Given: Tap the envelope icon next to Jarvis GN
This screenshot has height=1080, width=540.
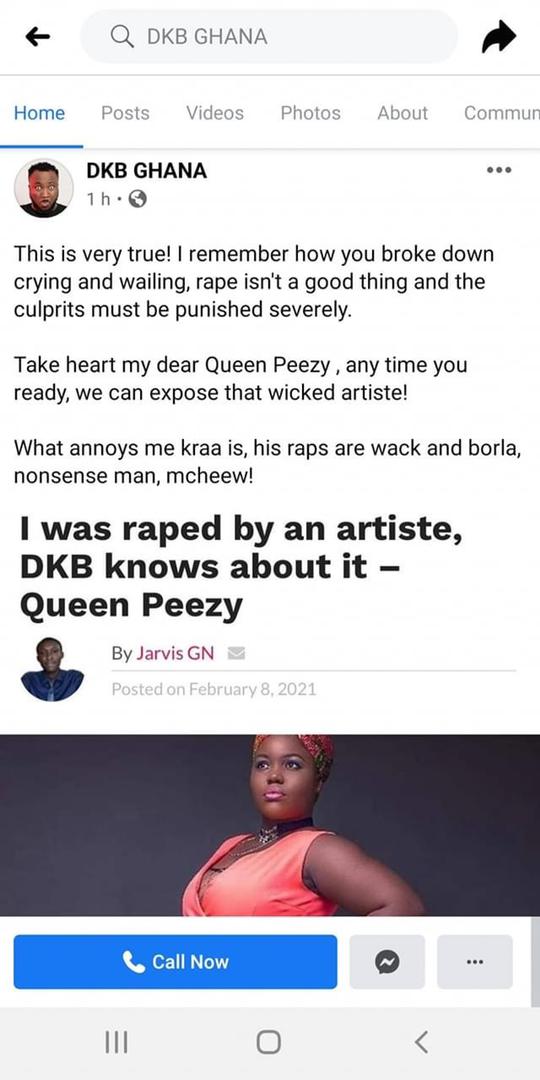Looking at the screenshot, I should pyautogui.click(x=236, y=653).
